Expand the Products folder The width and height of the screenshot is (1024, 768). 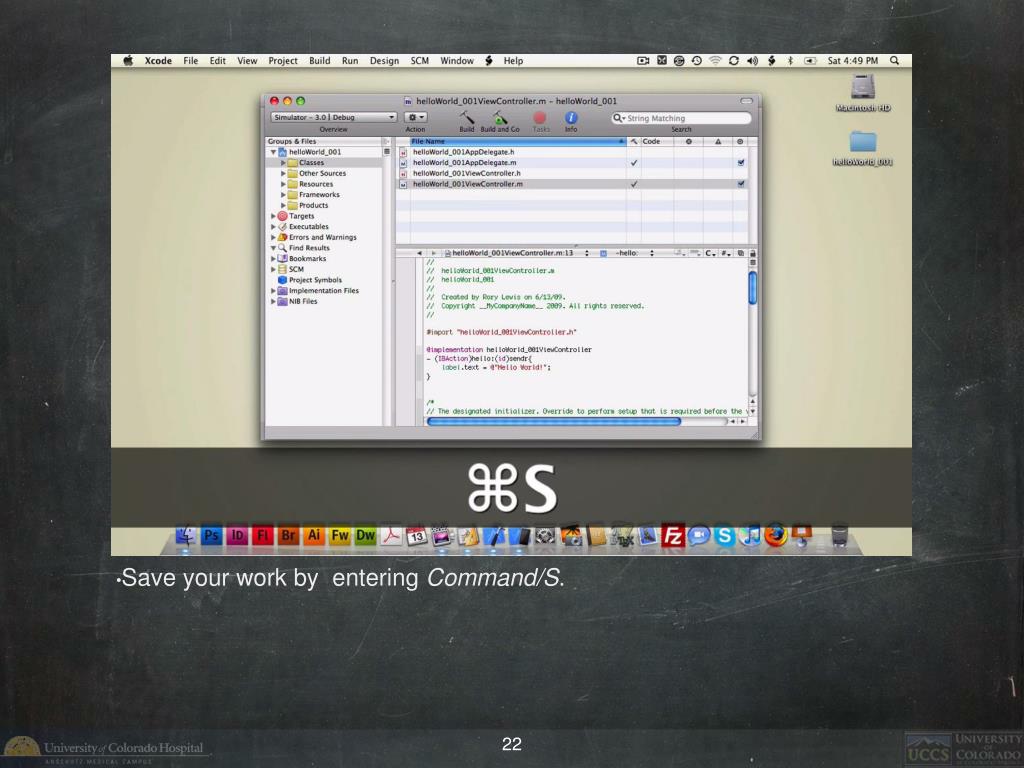[x=283, y=205]
